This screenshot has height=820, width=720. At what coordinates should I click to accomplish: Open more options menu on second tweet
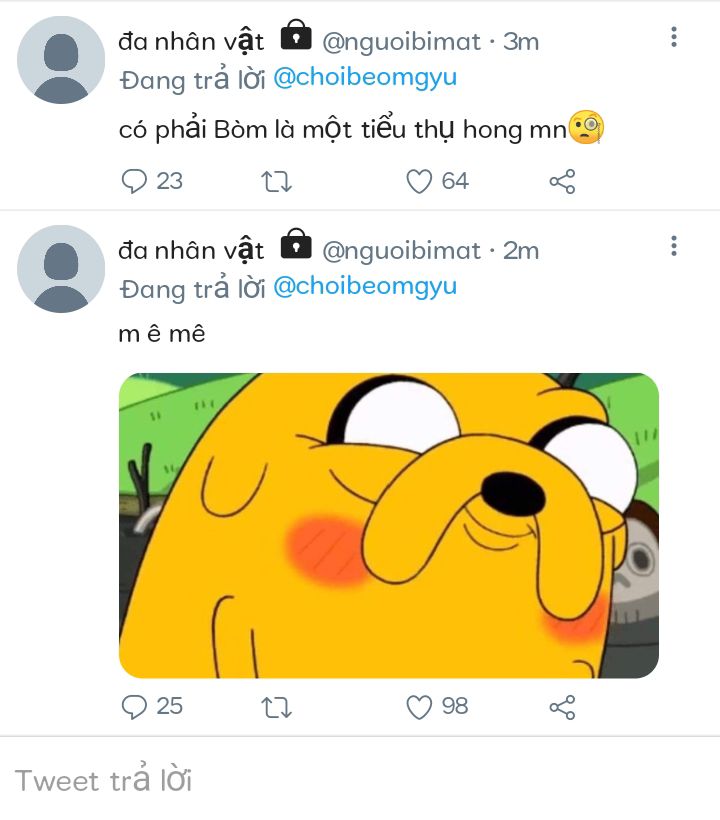click(x=674, y=246)
